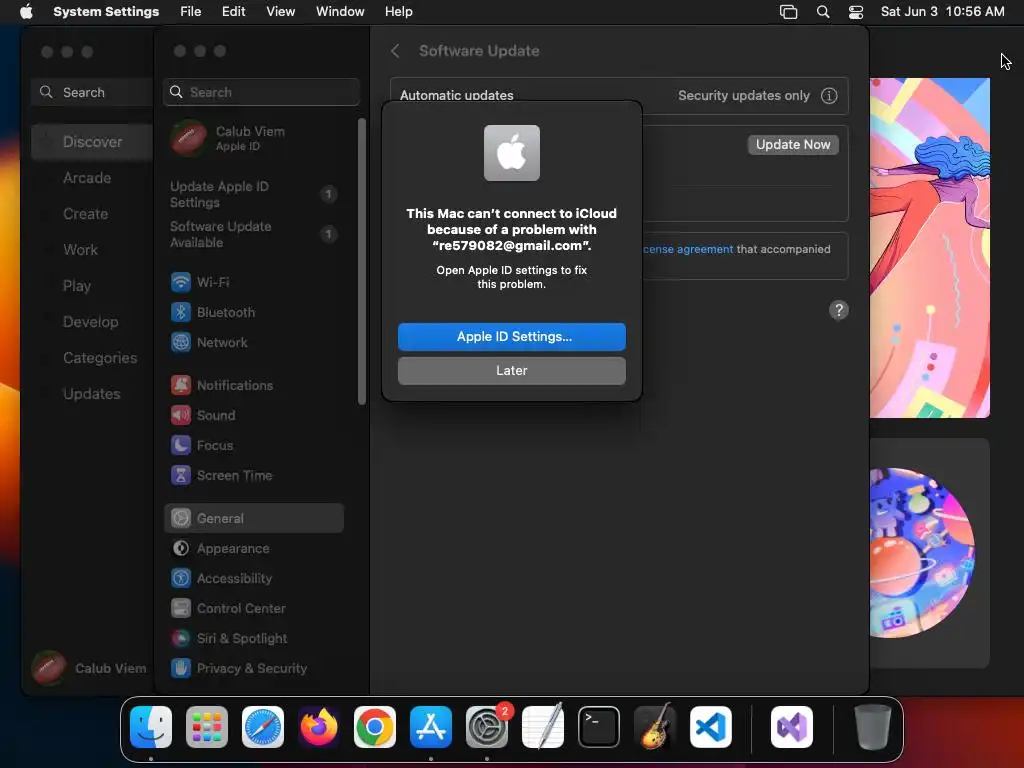Dismiss the iCloud dialog with Later
The height and width of the screenshot is (768, 1024).
tap(511, 370)
